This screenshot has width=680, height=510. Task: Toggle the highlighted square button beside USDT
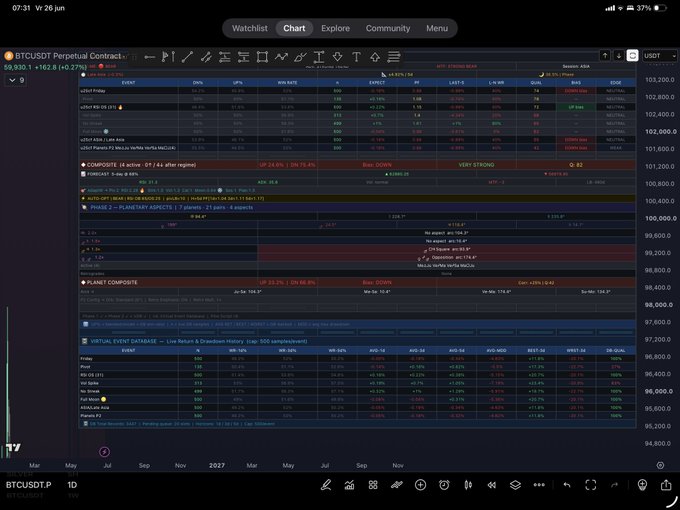[x=632, y=56]
